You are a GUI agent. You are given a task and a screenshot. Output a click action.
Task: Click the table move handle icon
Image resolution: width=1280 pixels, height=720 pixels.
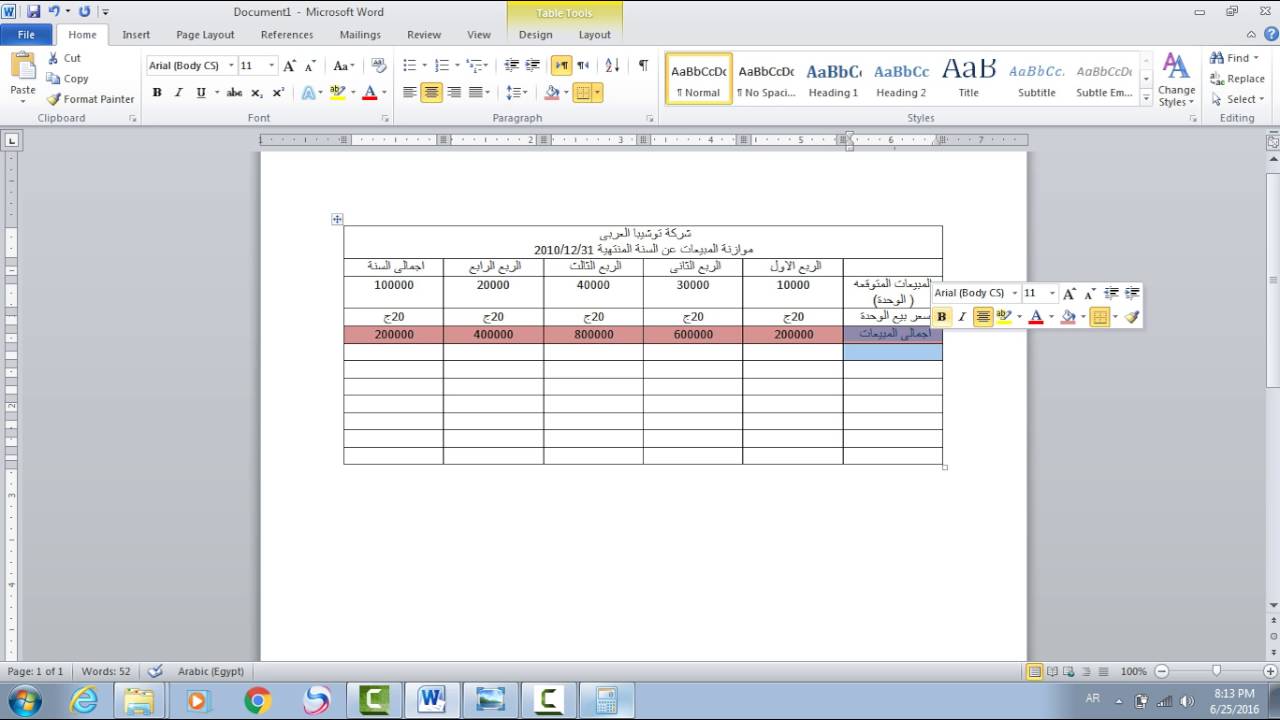[337, 219]
